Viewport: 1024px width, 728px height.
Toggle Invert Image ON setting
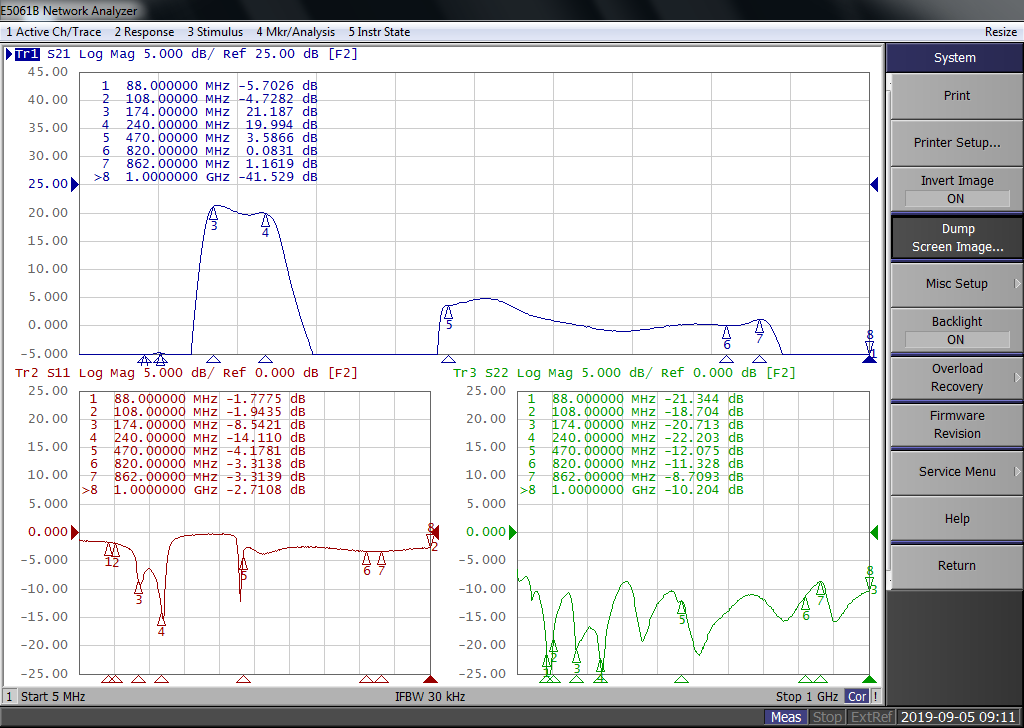[956, 189]
